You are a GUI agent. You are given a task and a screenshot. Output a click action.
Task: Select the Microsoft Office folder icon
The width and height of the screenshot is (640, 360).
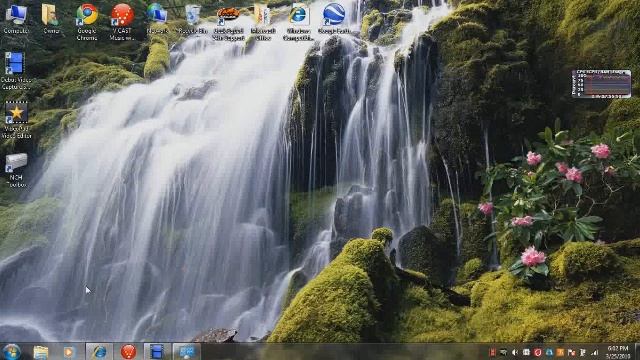pyautogui.click(x=263, y=22)
